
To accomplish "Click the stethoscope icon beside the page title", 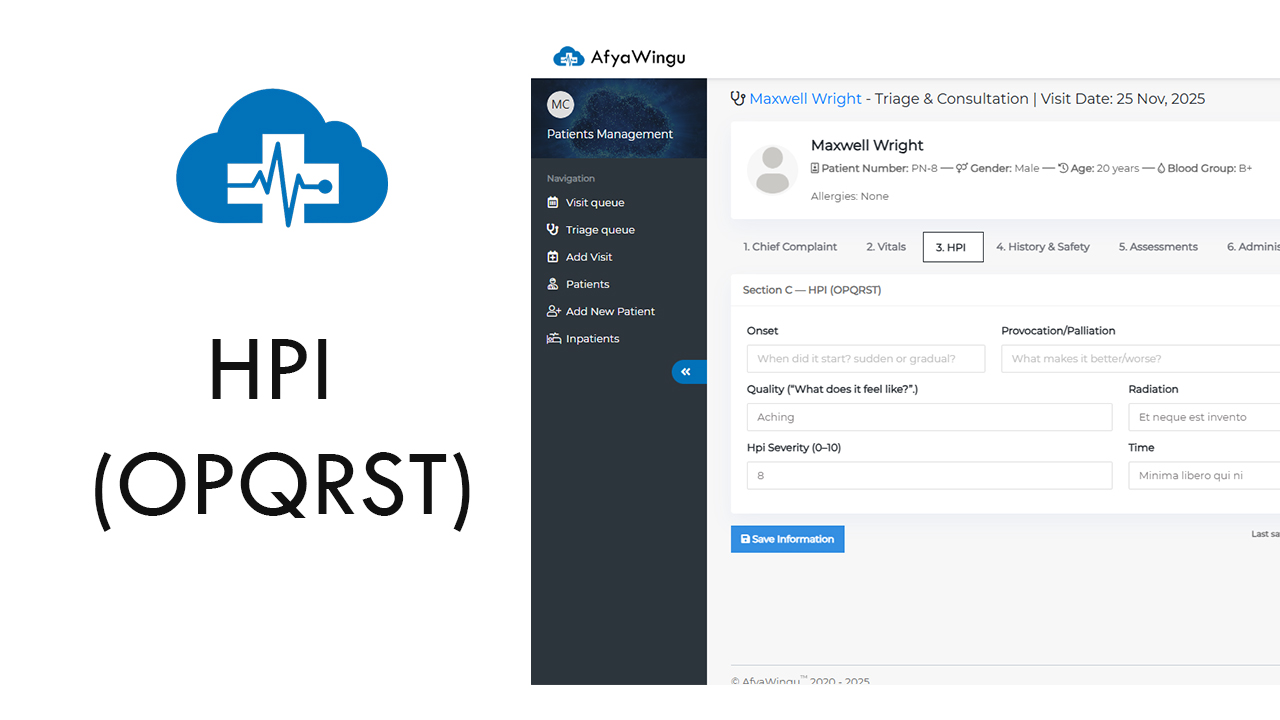I will click(738, 98).
